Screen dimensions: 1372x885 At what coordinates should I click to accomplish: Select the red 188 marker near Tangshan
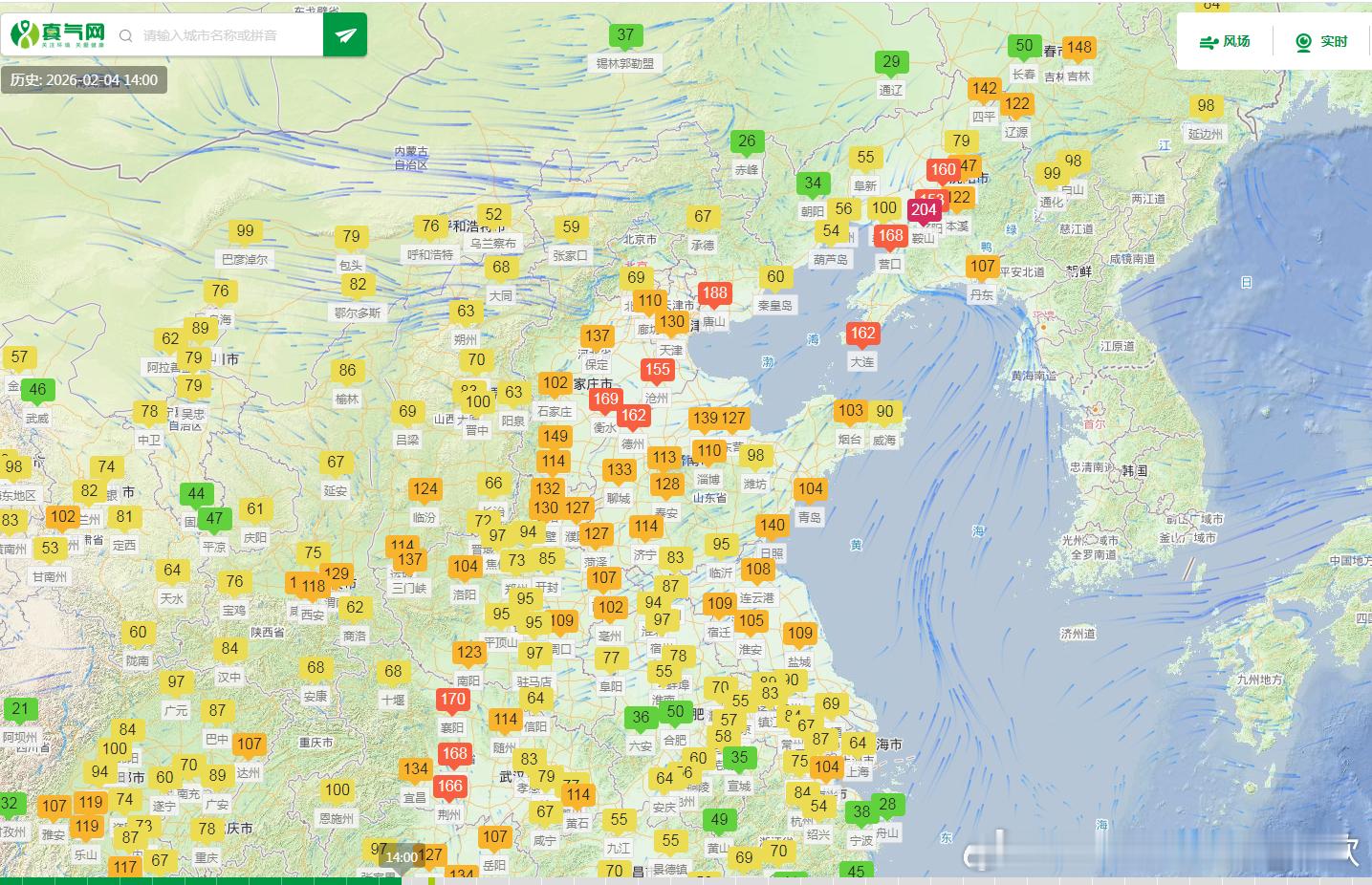coord(714,293)
